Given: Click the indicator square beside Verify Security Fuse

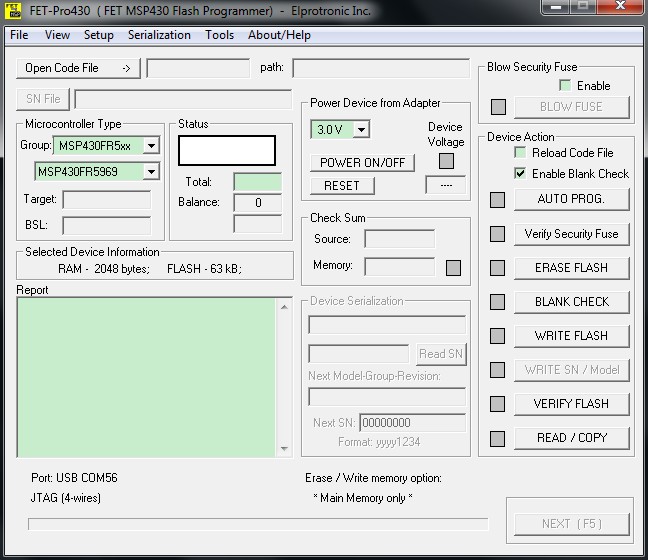Looking at the screenshot, I should point(497,234).
